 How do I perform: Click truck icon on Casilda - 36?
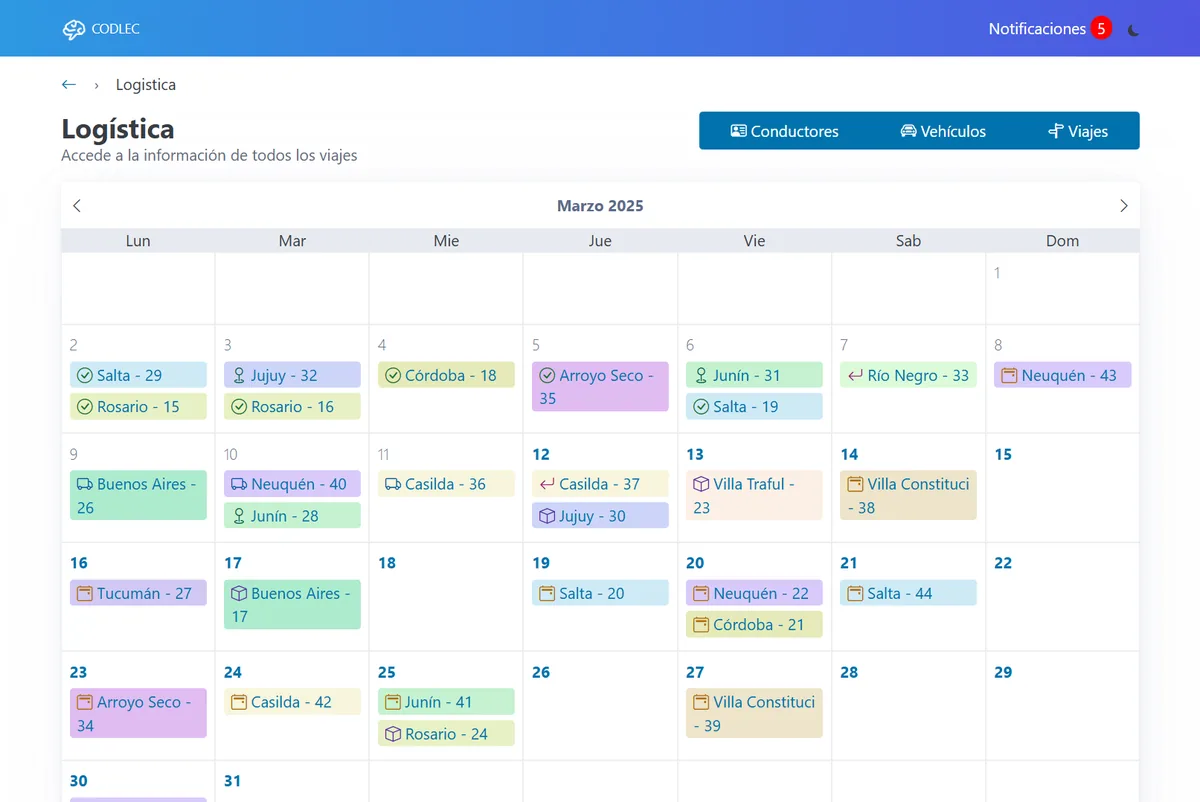pyautogui.click(x=393, y=484)
